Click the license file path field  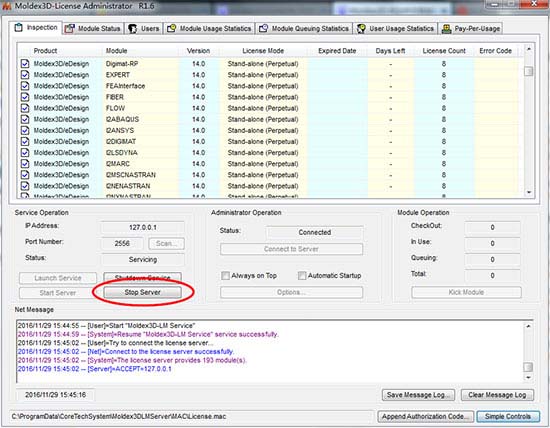(x=191, y=416)
